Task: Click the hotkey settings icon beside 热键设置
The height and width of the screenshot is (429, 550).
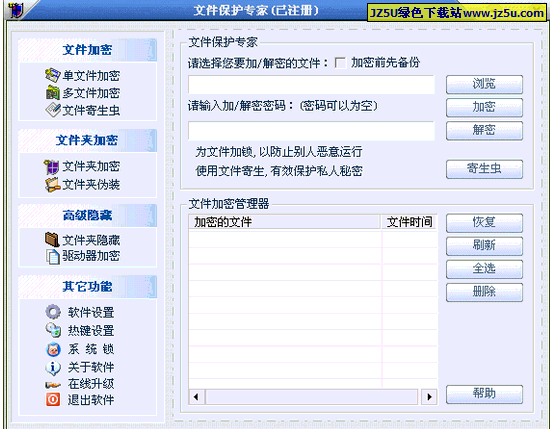Action: point(53,330)
